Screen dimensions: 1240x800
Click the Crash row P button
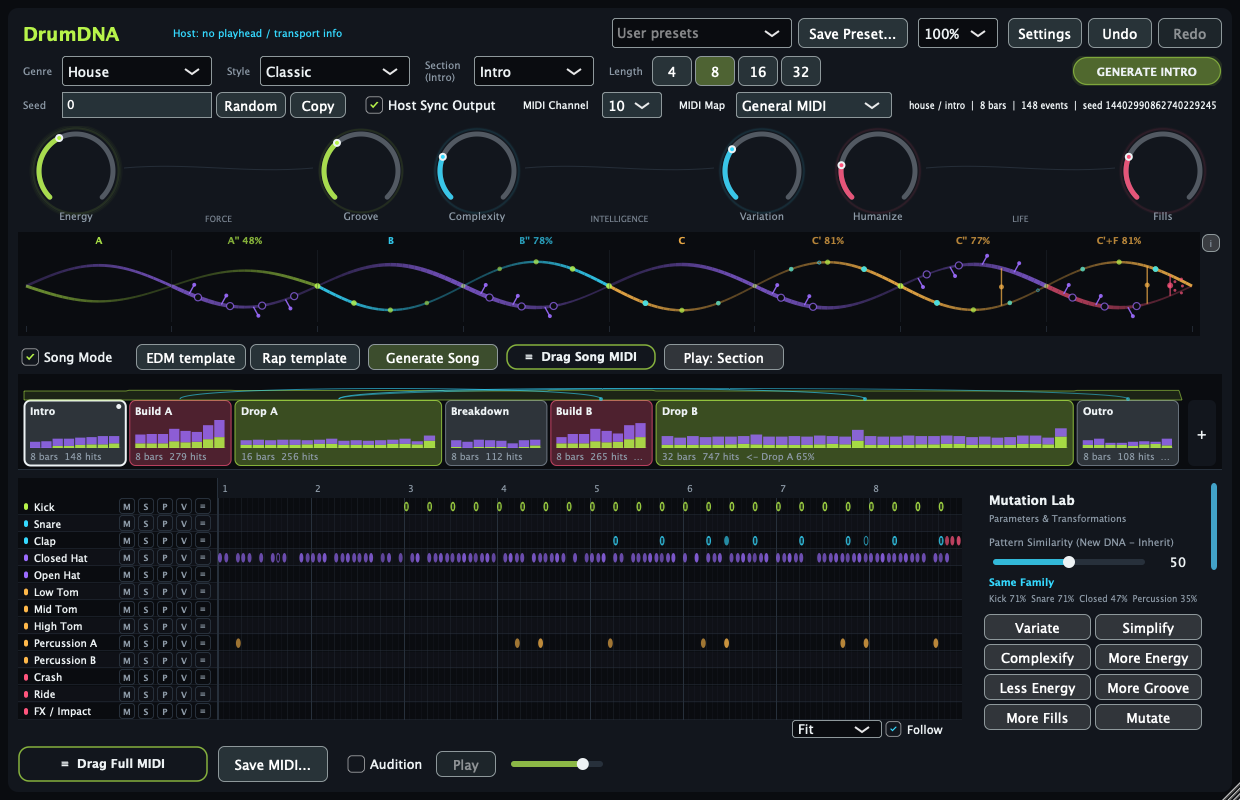tap(165, 677)
